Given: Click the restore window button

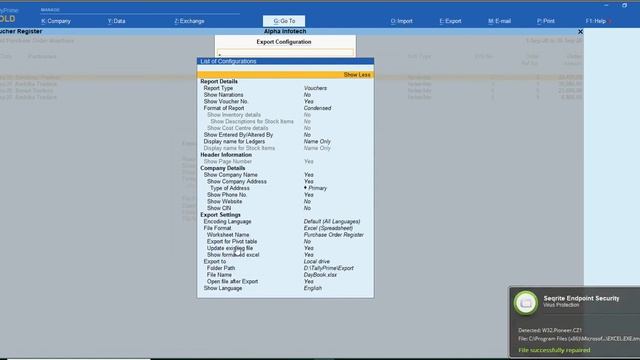Looking at the screenshot, I should coord(624,5).
